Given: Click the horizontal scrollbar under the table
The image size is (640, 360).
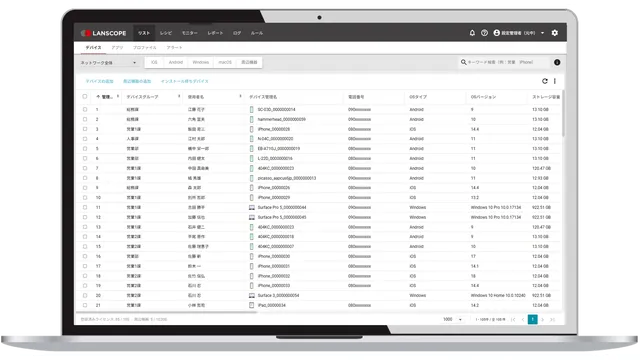Looking at the screenshot, I should (x=167, y=312).
